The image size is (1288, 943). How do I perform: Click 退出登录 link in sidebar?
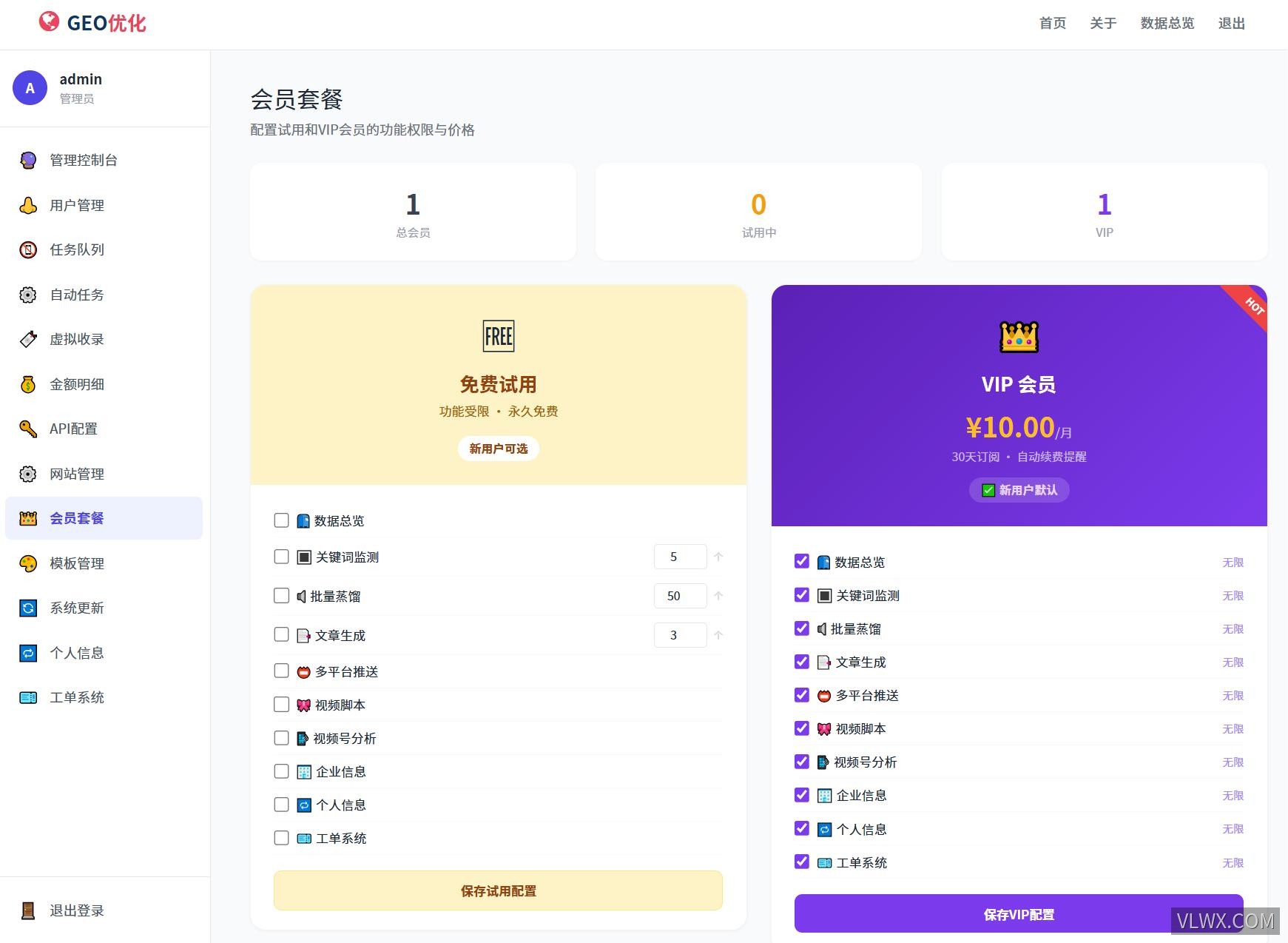[104, 910]
